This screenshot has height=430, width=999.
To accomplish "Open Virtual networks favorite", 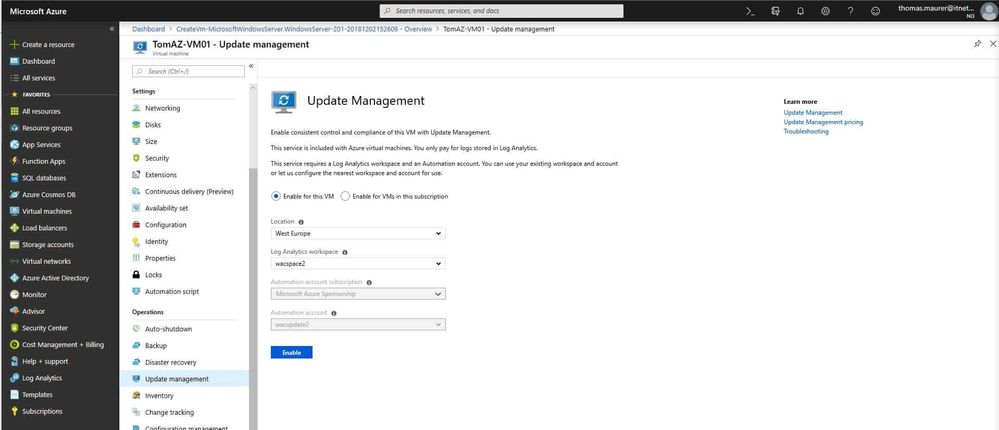I will tap(40, 261).
